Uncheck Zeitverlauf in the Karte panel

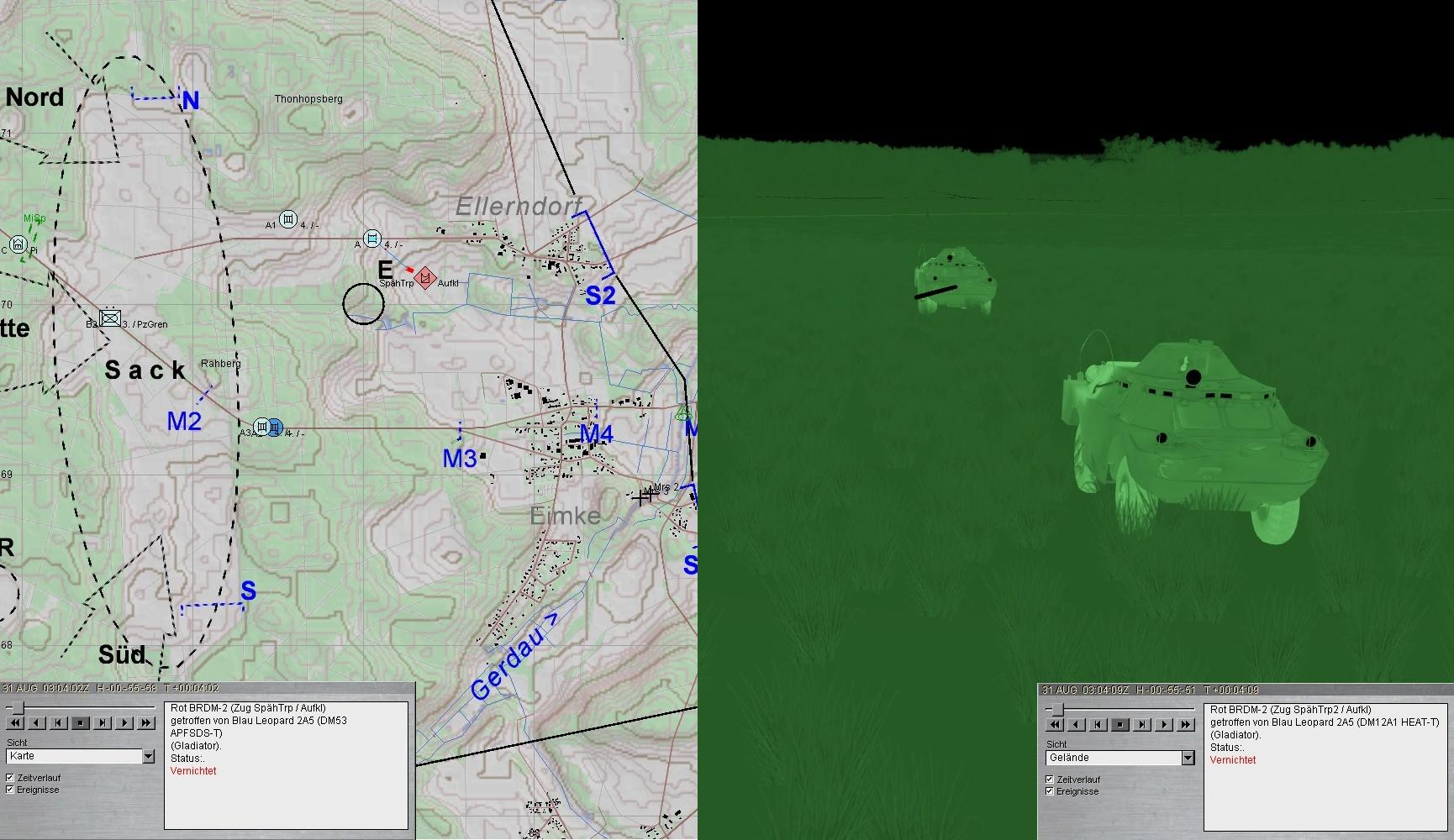pos(10,778)
